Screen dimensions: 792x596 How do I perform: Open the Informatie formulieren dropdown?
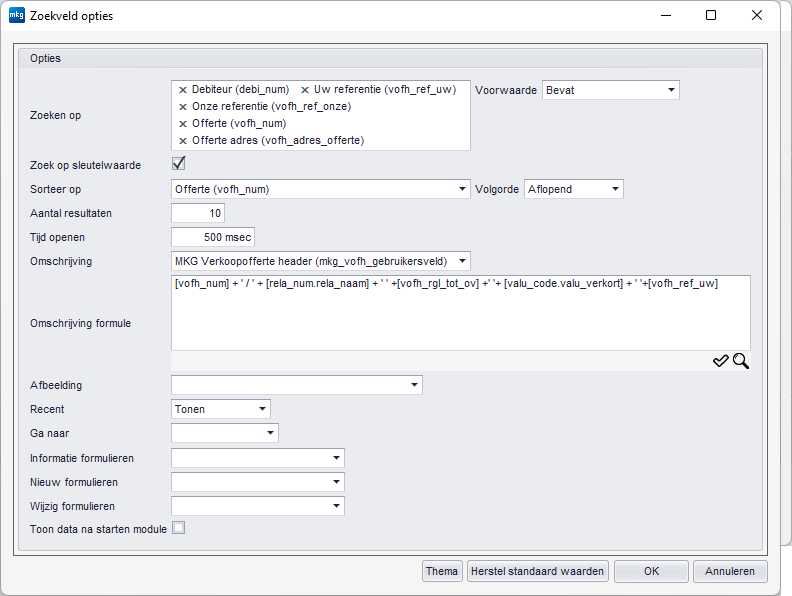tap(258, 458)
